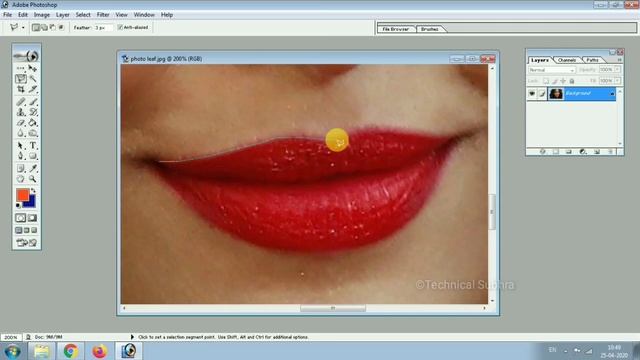
Task: Select the Clone Stamp tool
Action: pyautogui.click(x=20, y=112)
